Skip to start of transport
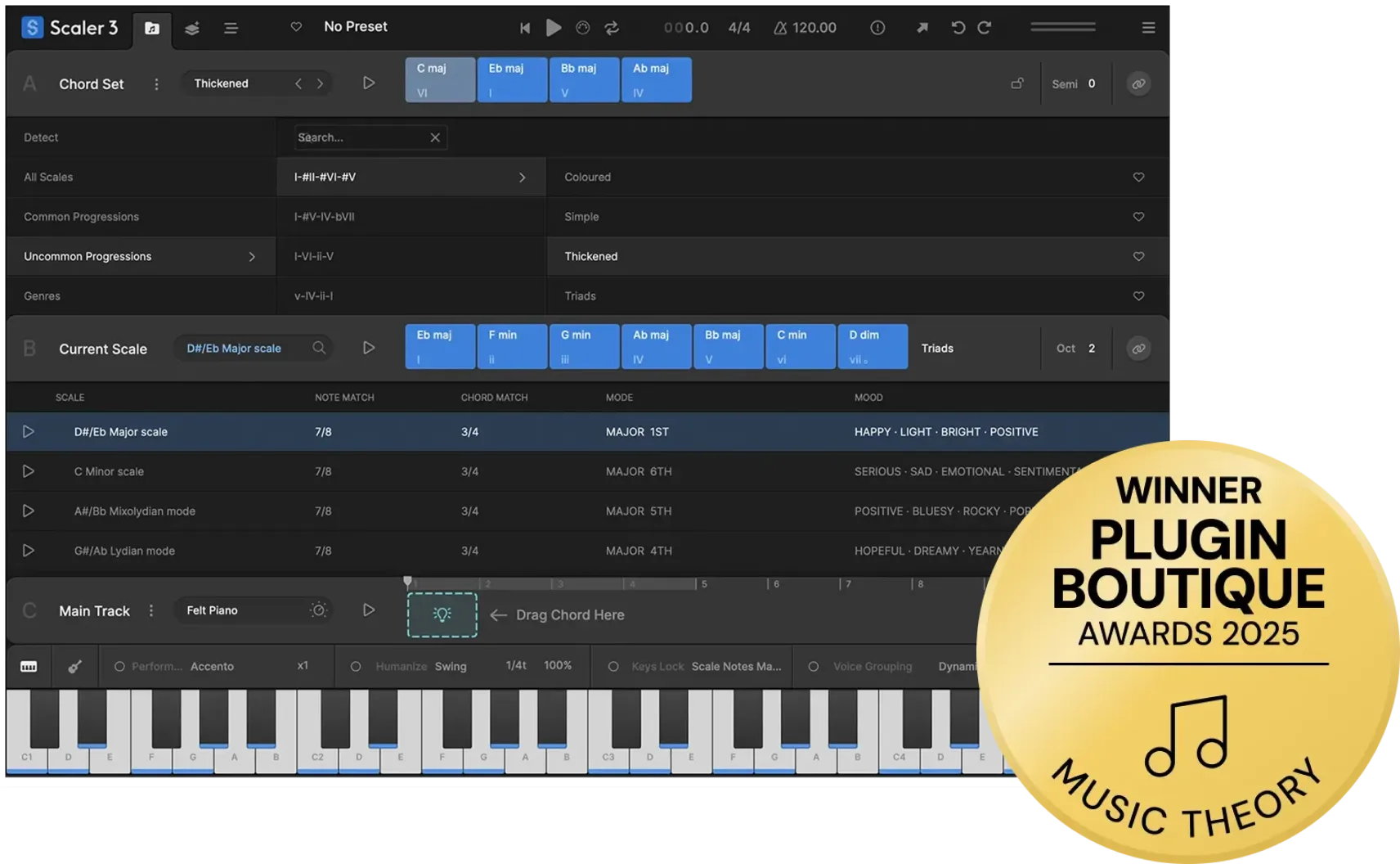This screenshot has width=1400, height=864. tap(525, 28)
